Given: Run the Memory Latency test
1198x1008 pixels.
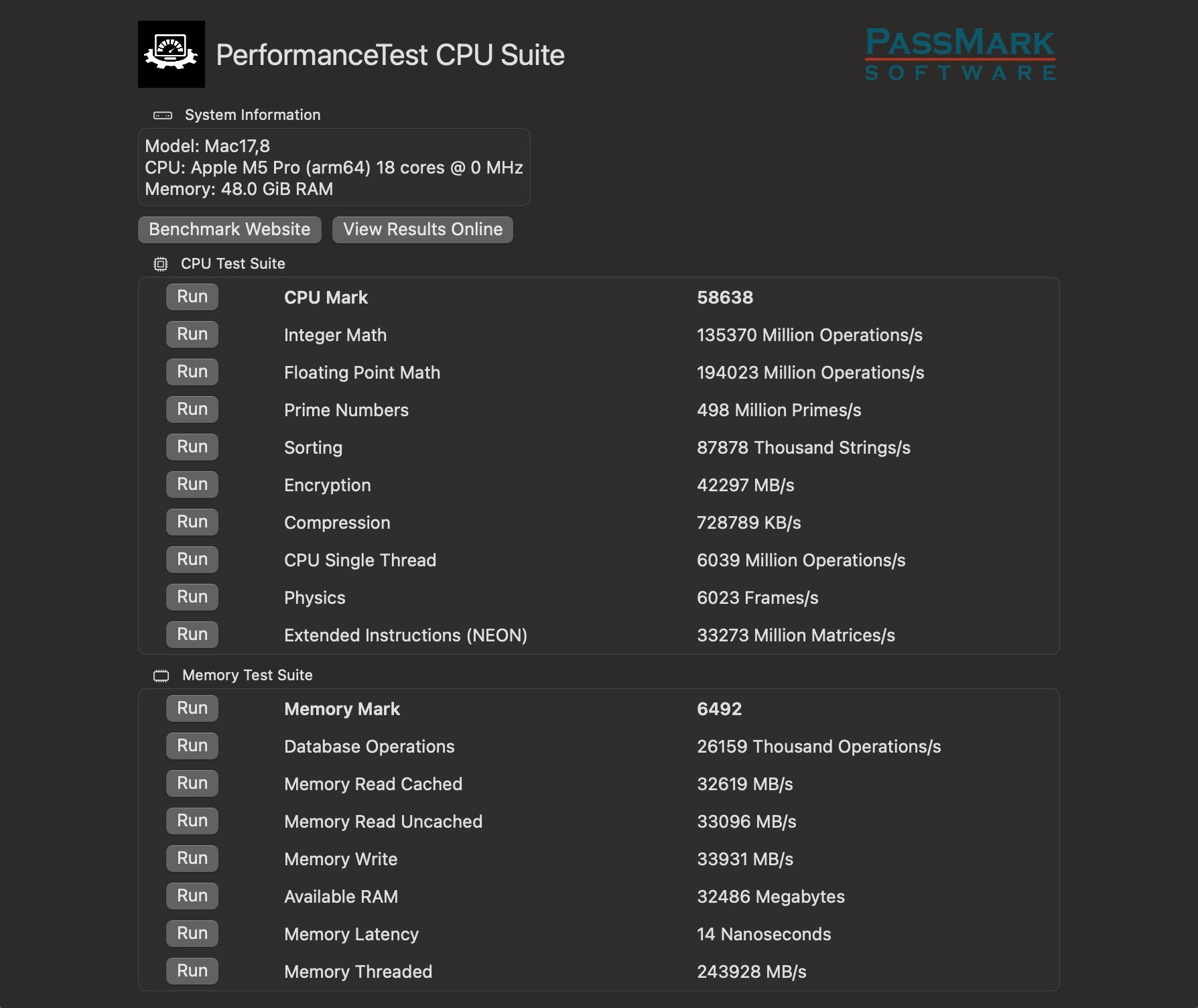Looking at the screenshot, I should [x=192, y=933].
